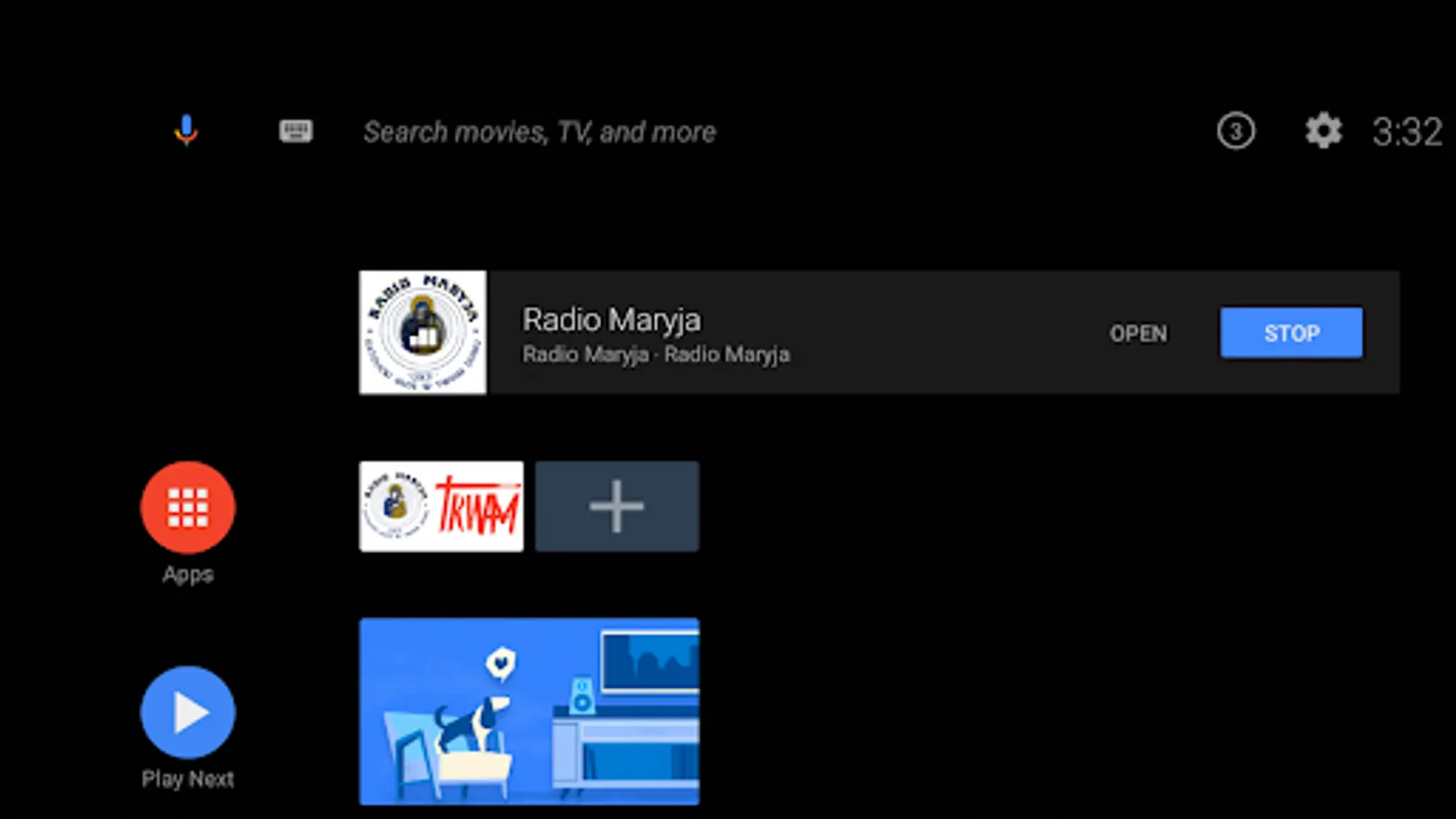This screenshot has height=819, width=1456.
Task: Open notifications badge showing 3
Action: coord(1236,131)
